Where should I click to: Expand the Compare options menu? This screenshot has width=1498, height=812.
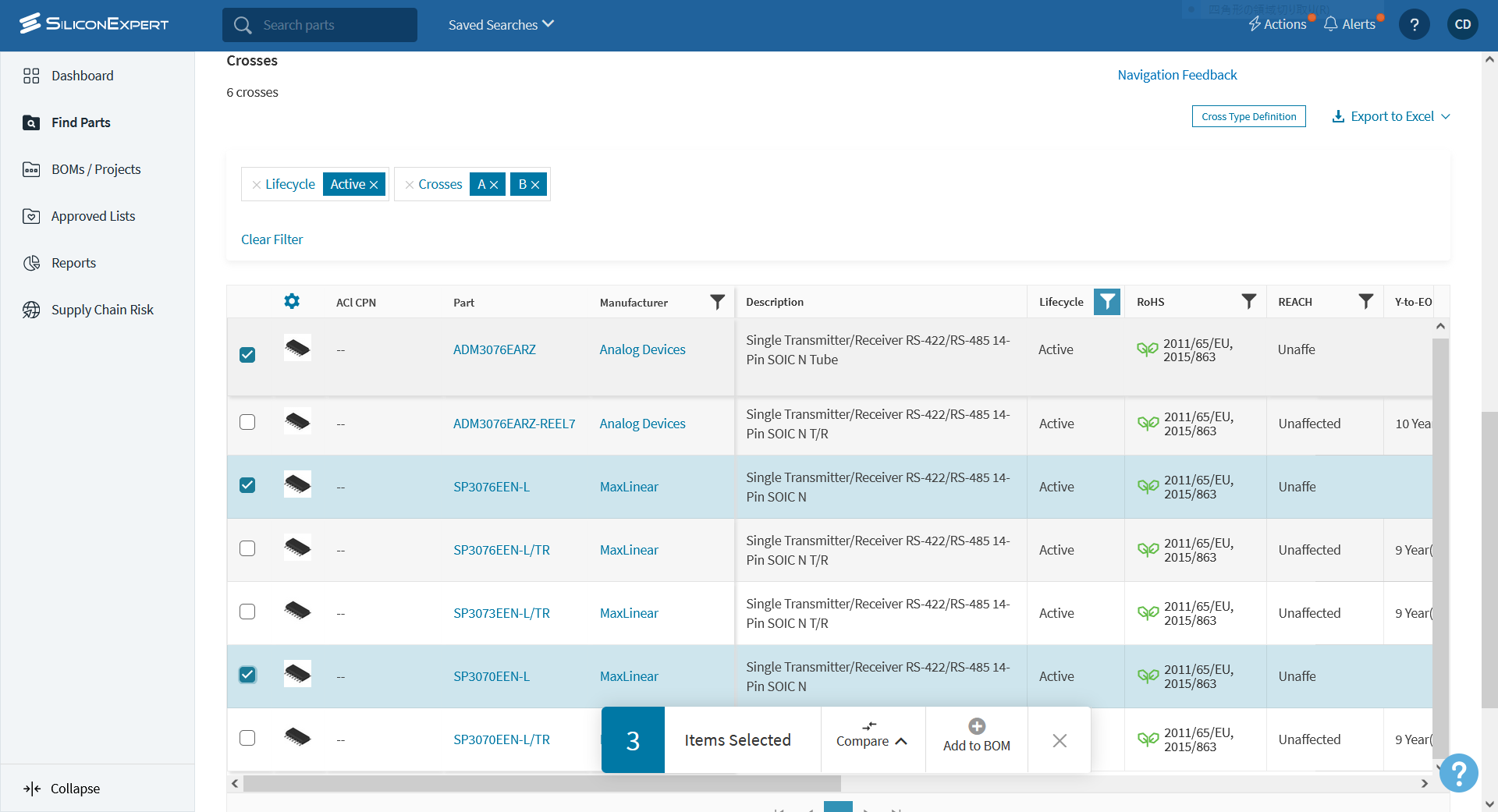click(x=872, y=740)
